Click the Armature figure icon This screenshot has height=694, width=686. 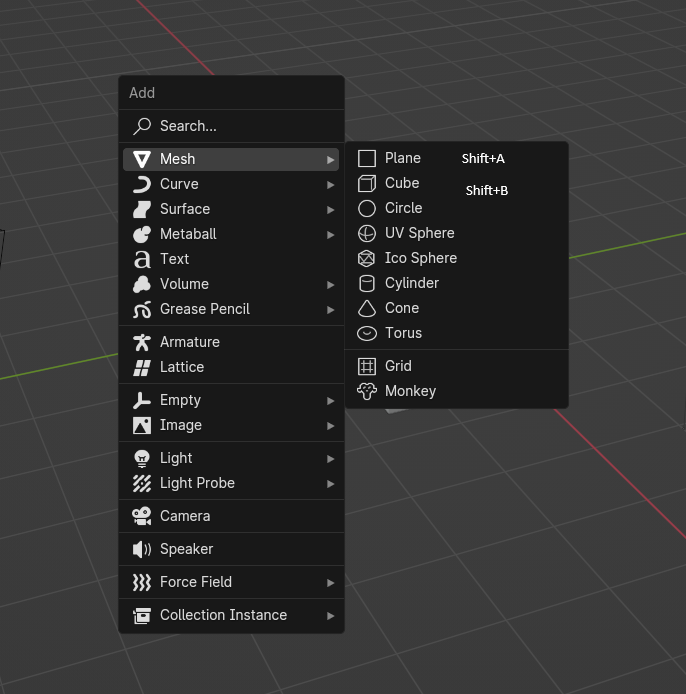tap(142, 343)
